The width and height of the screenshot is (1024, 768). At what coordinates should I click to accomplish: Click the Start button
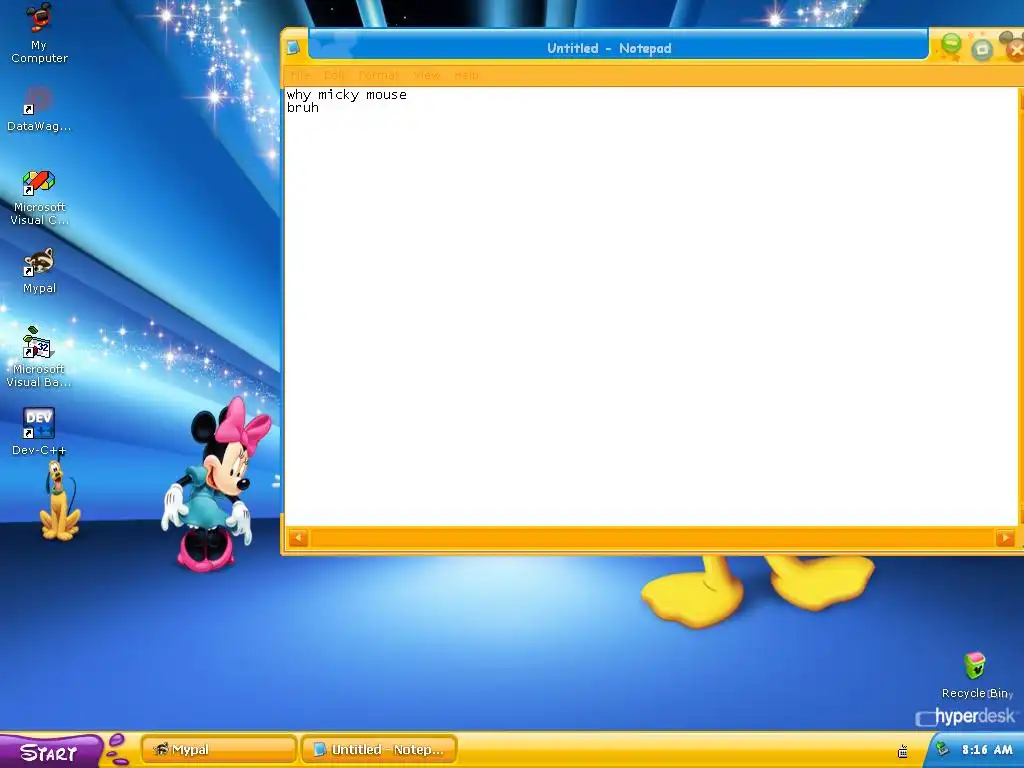[50, 752]
